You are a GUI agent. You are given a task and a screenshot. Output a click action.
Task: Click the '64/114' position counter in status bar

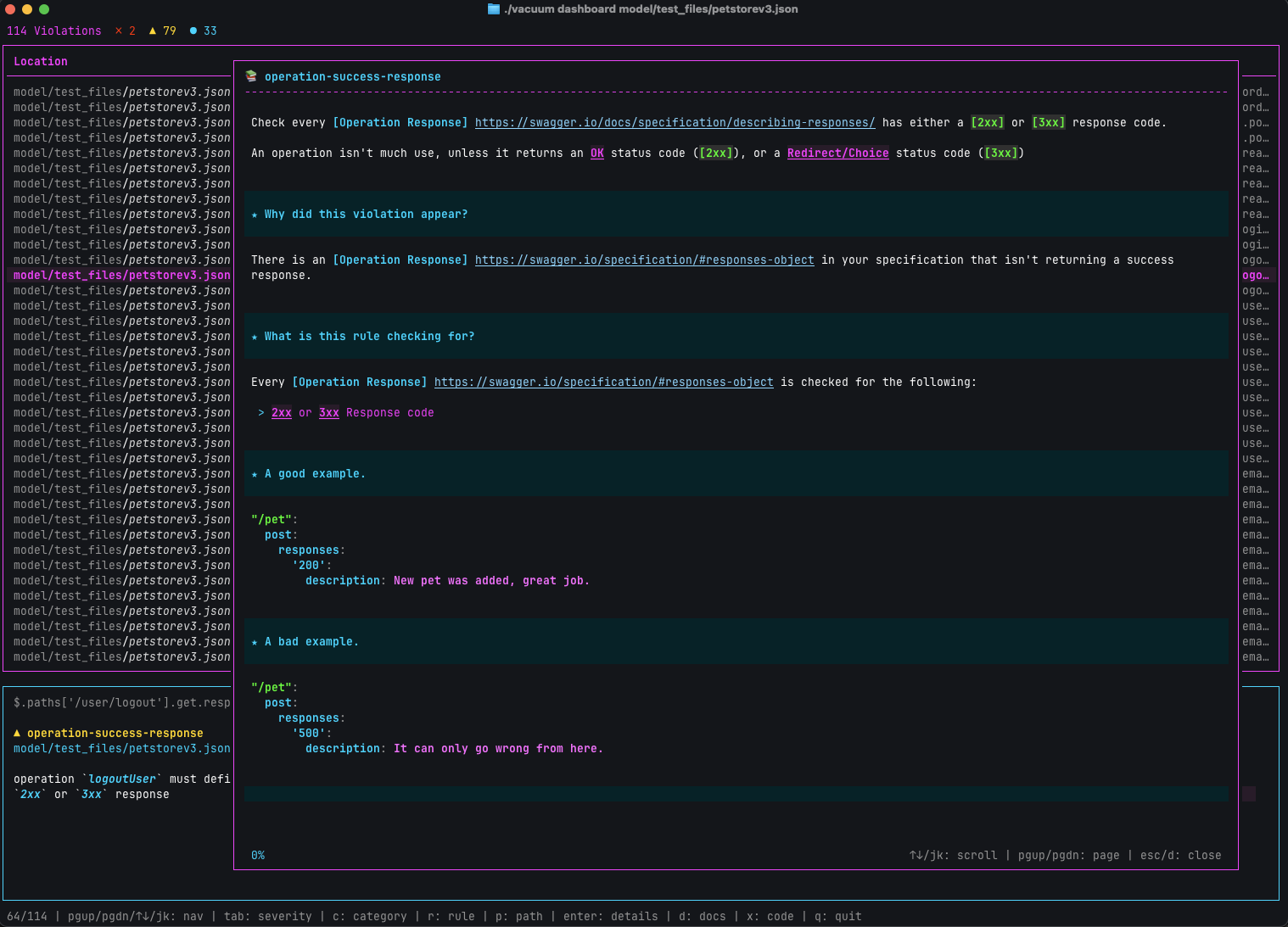[x=27, y=916]
